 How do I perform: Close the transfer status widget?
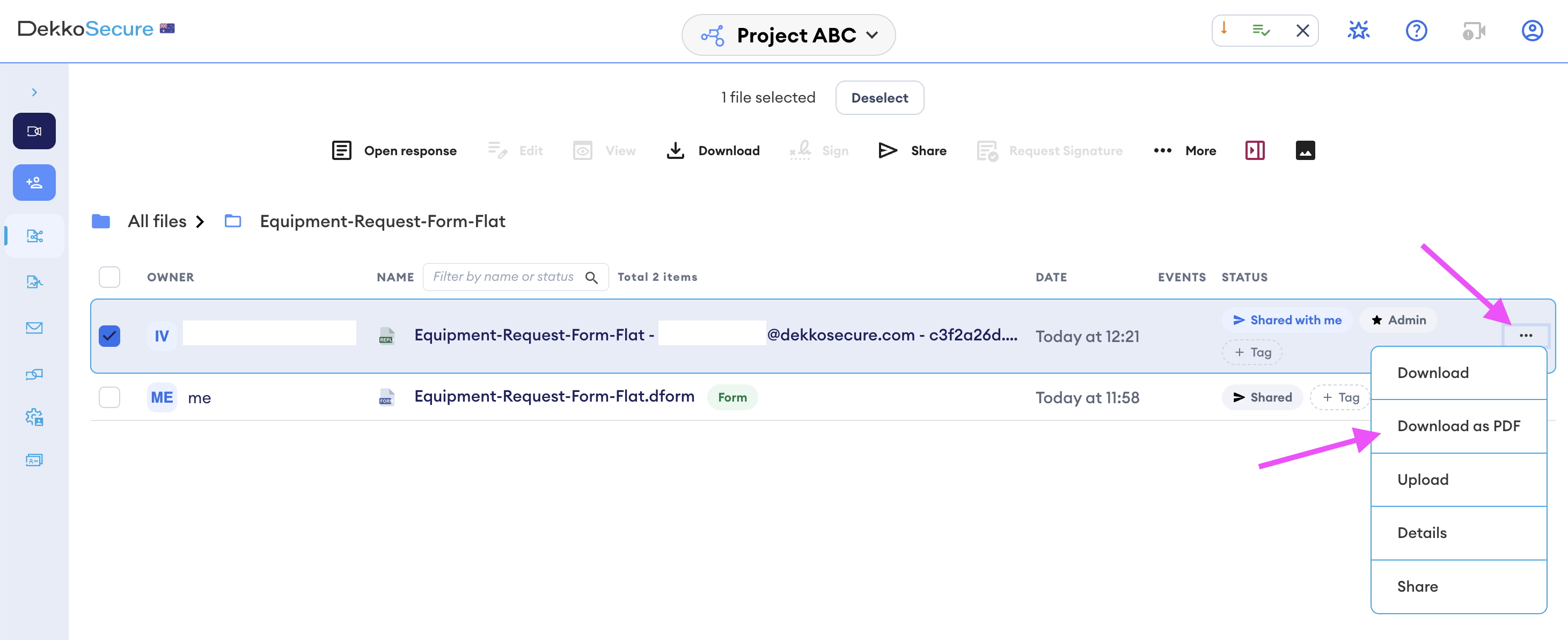[1302, 31]
